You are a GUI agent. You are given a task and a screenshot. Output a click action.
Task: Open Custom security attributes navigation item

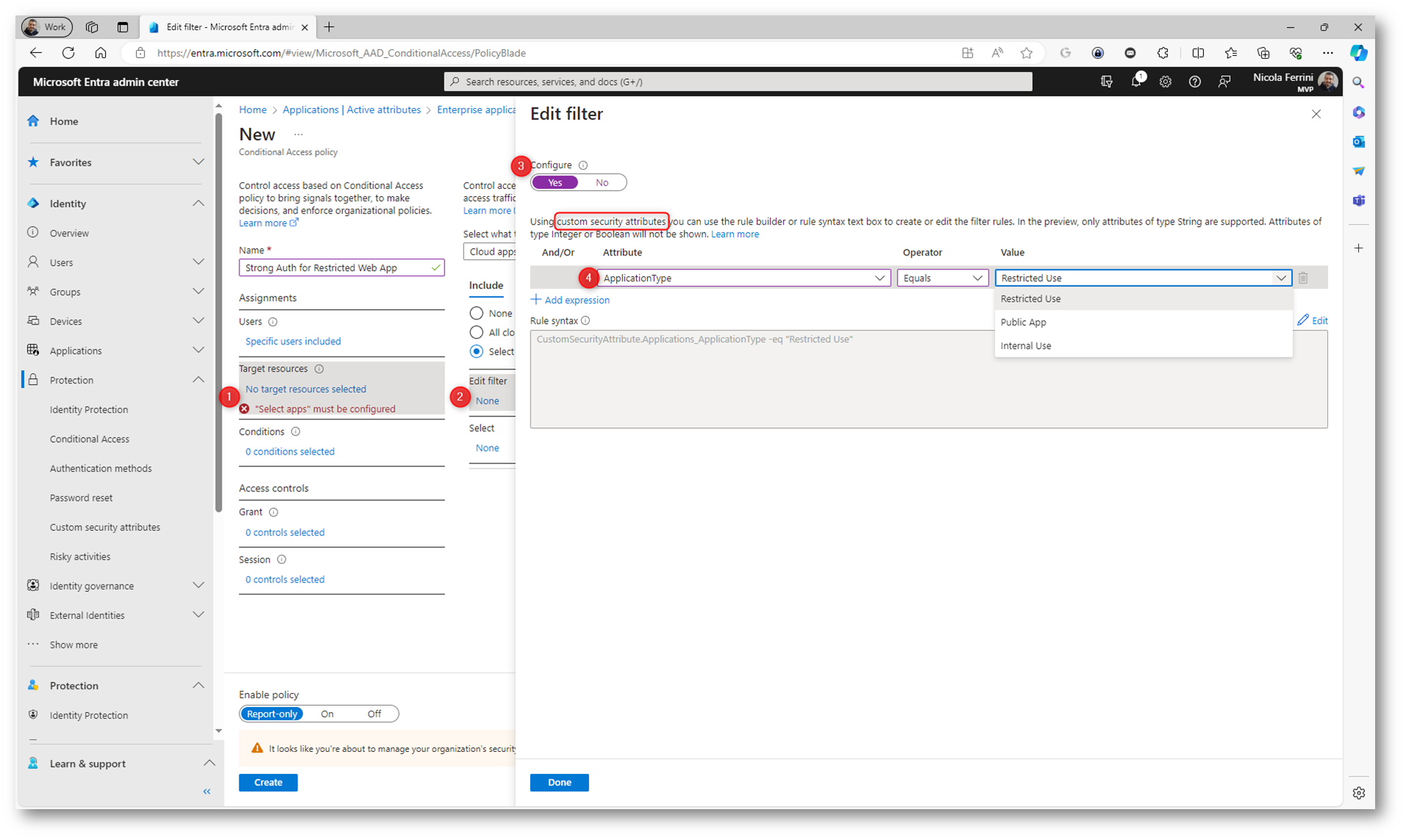[105, 527]
